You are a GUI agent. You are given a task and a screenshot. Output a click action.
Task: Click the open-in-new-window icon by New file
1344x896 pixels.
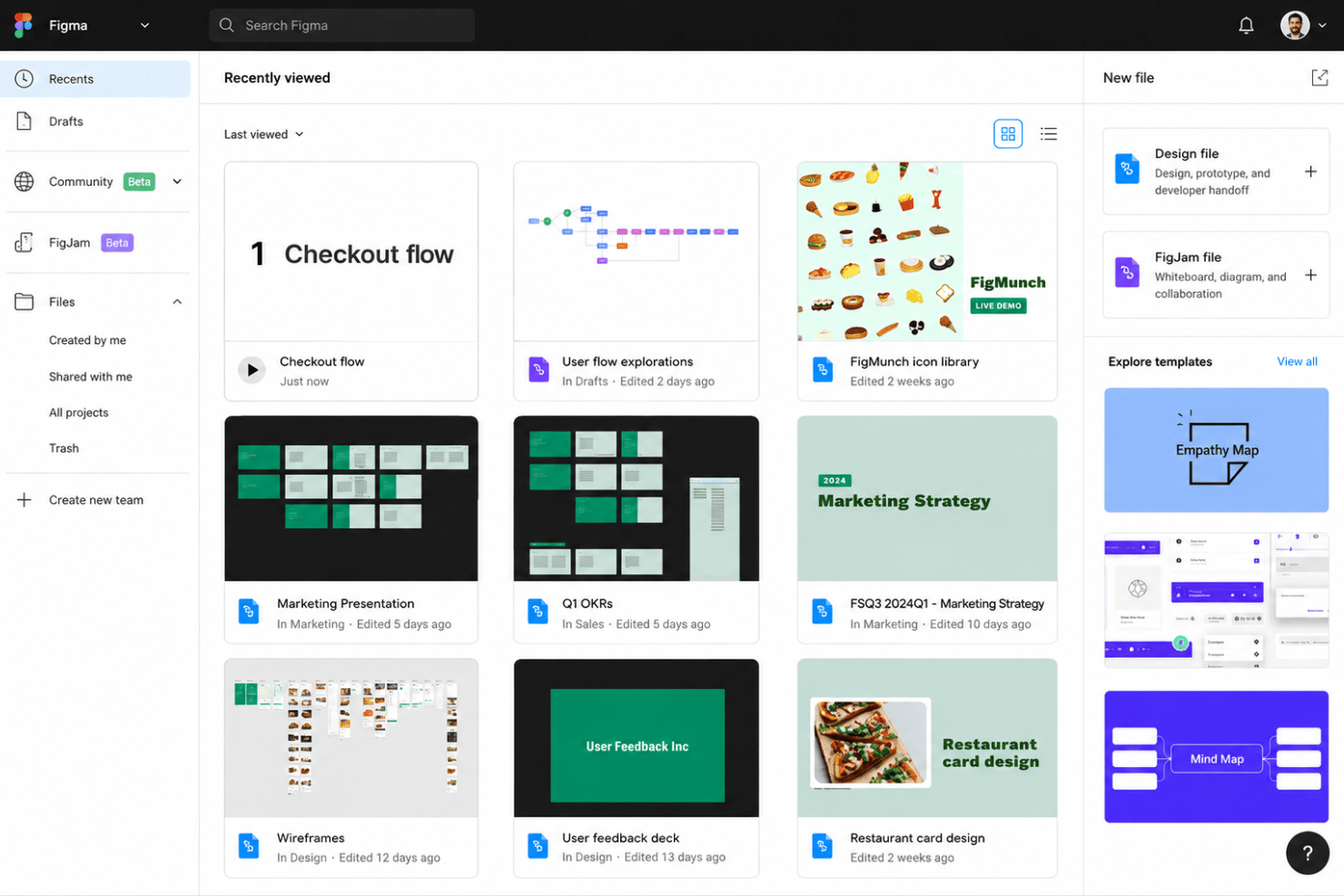[1319, 78]
